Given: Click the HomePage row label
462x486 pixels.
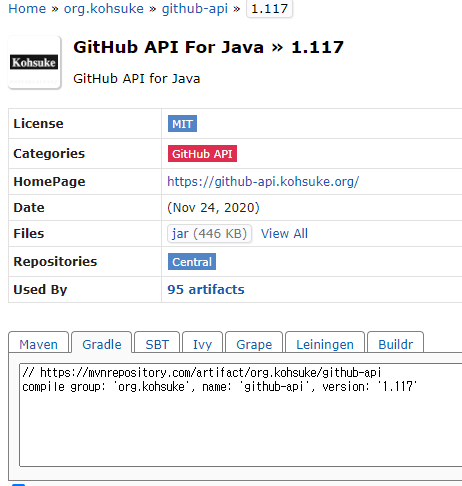Looking at the screenshot, I should pos(49,182).
